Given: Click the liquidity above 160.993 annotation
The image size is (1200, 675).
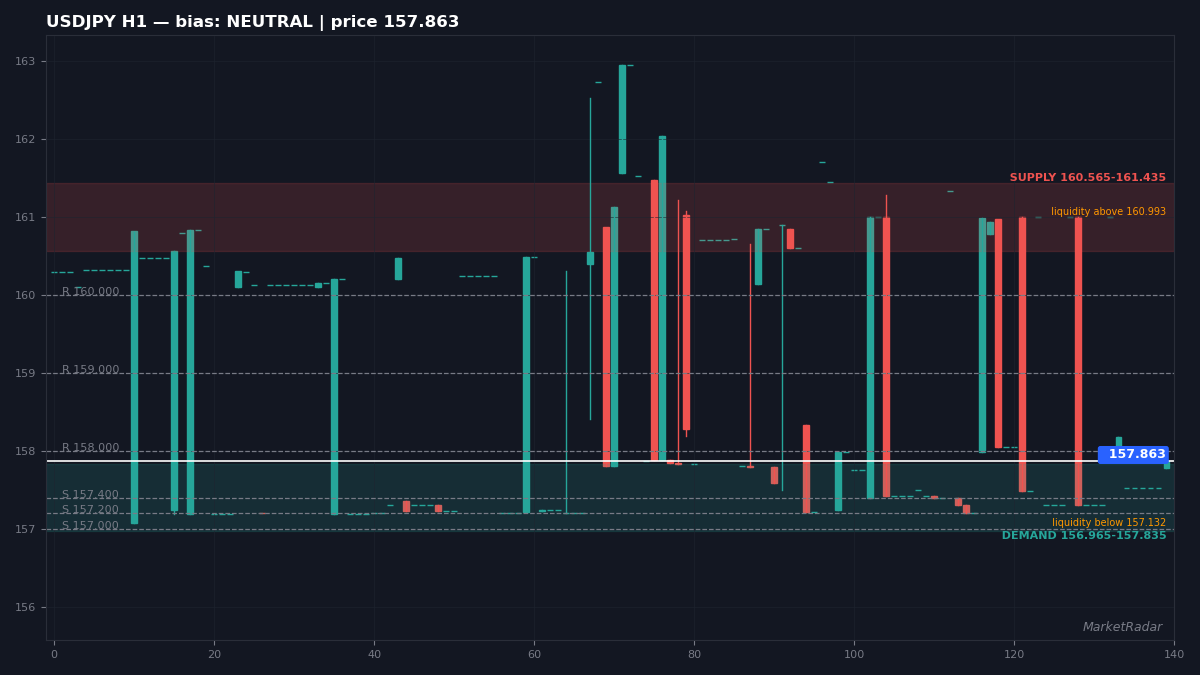Looking at the screenshot, I should point(1108,212).
